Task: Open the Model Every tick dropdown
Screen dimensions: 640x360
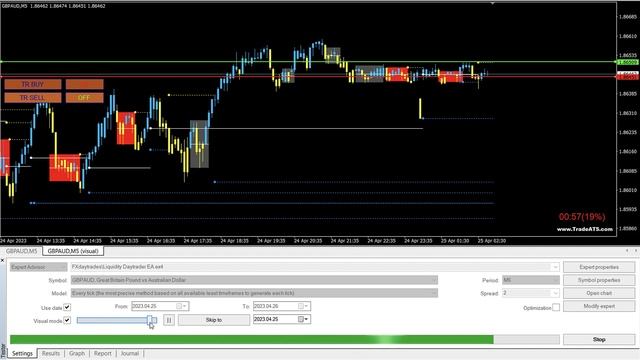Action: pos(254,293)
